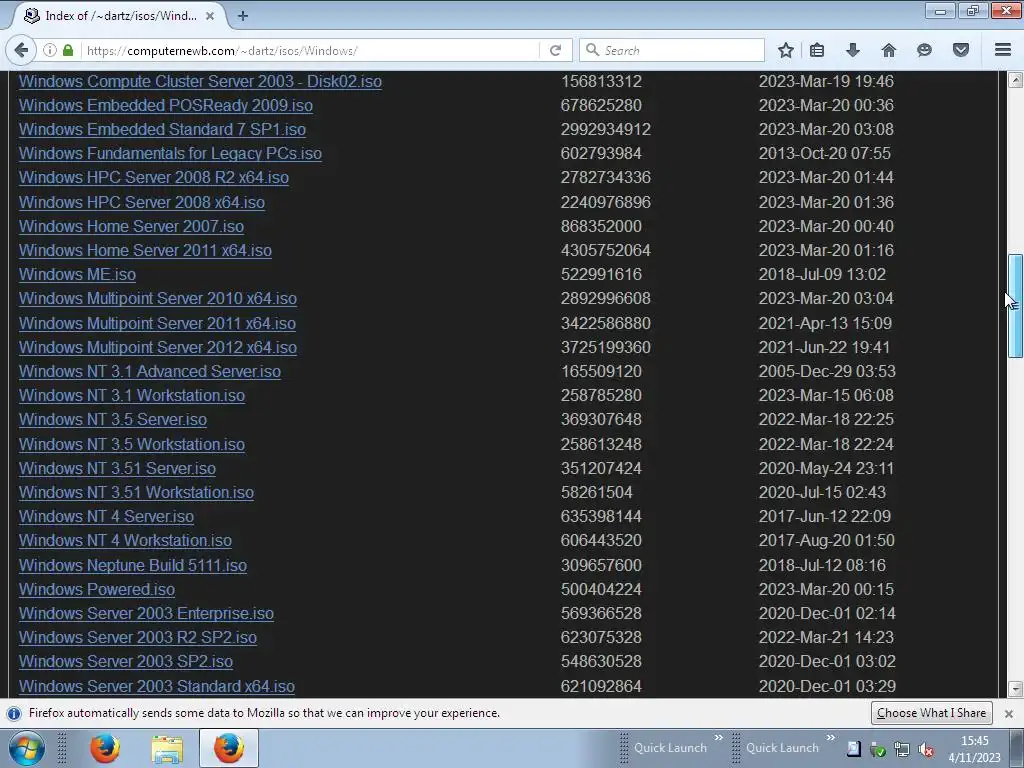Open Windows Home Server 2007.iso link
1024x768 pixels.
pos(131,227)
